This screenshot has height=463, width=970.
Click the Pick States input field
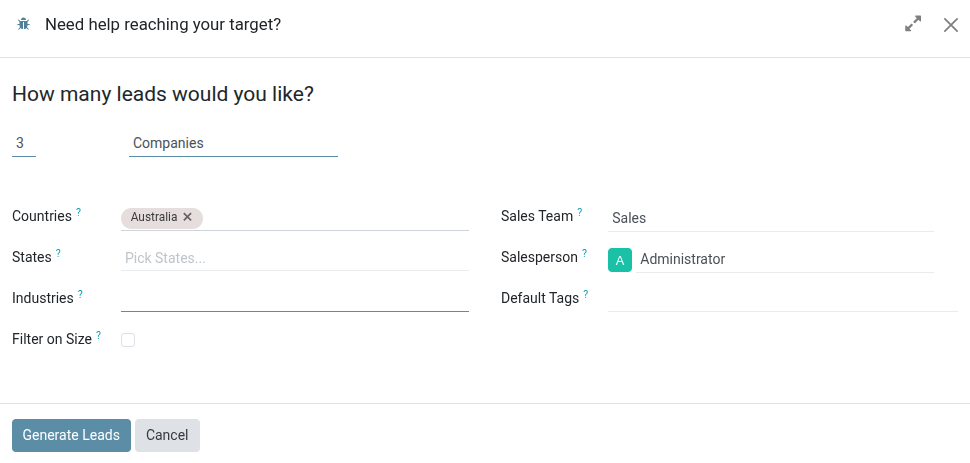coord(294,258)
